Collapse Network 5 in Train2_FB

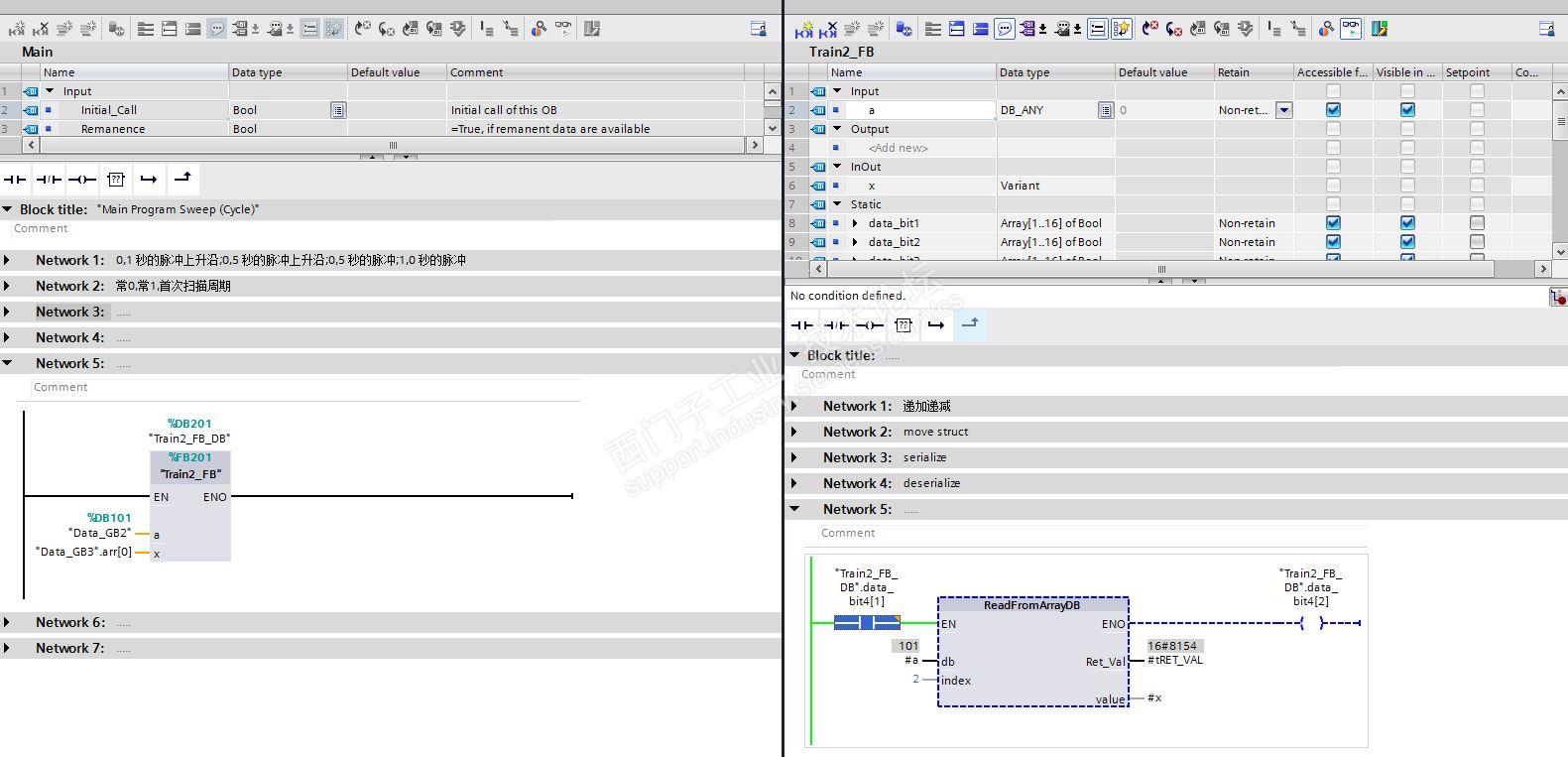[x=795, y=509]
